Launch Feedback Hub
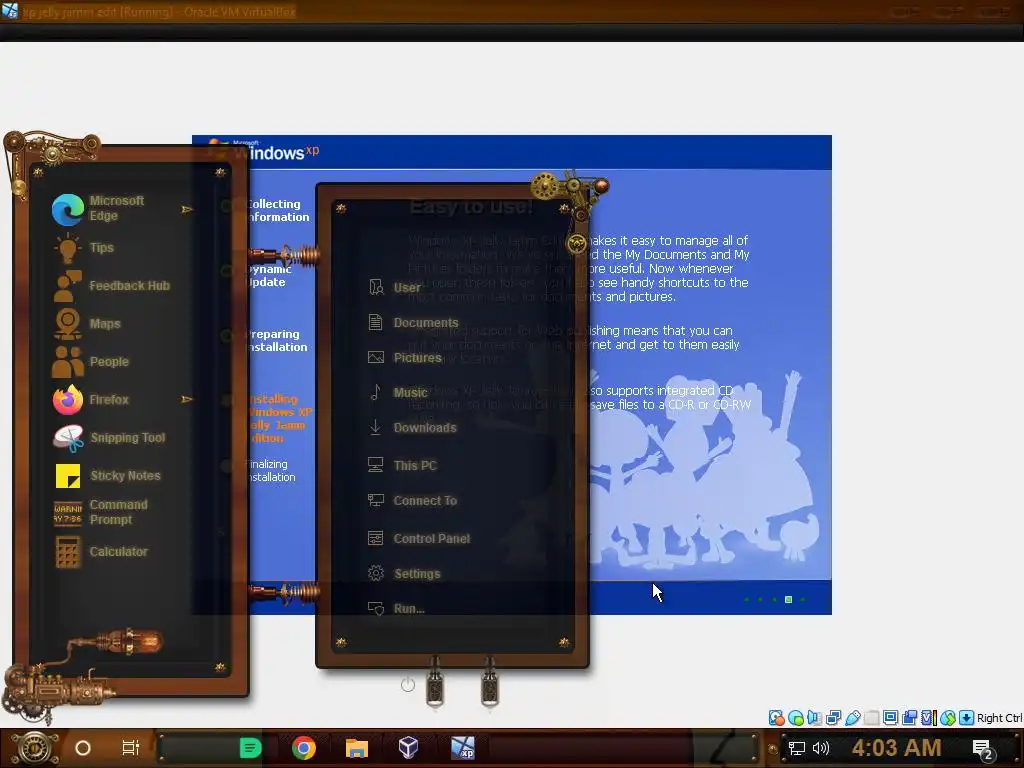 click(x=111, y=286)
